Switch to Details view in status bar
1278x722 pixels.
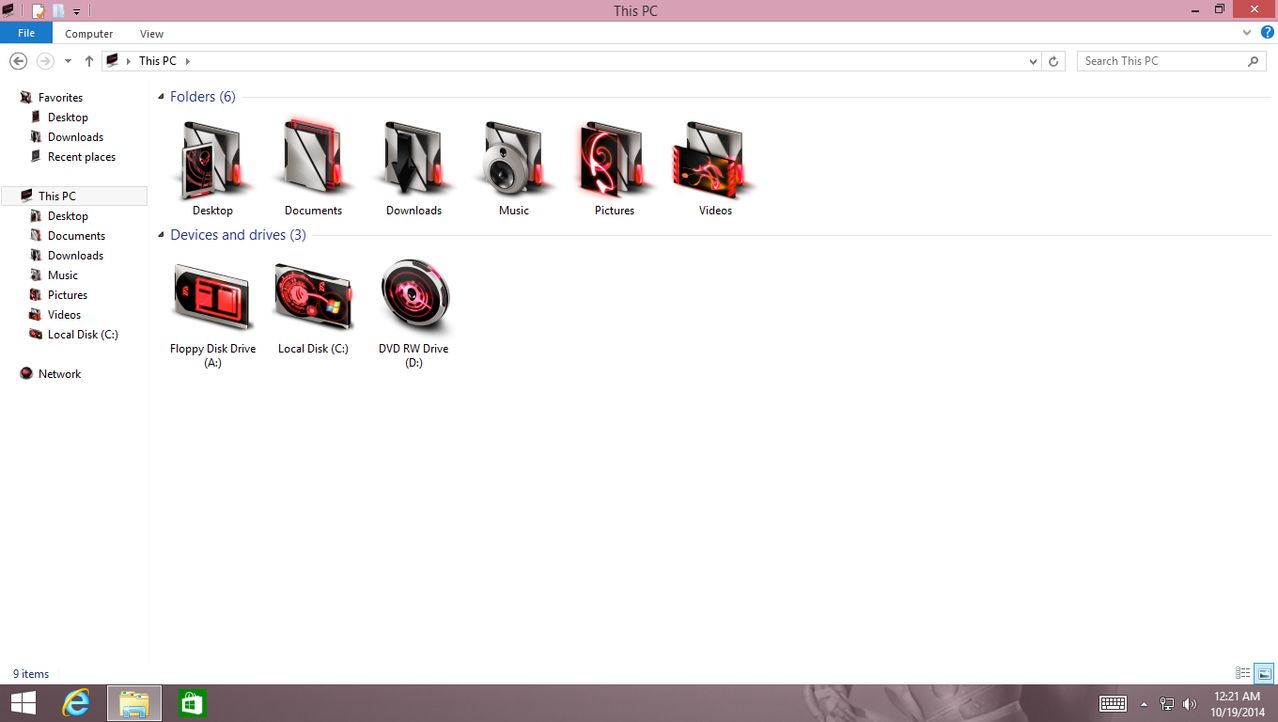tap(1243, 674)
